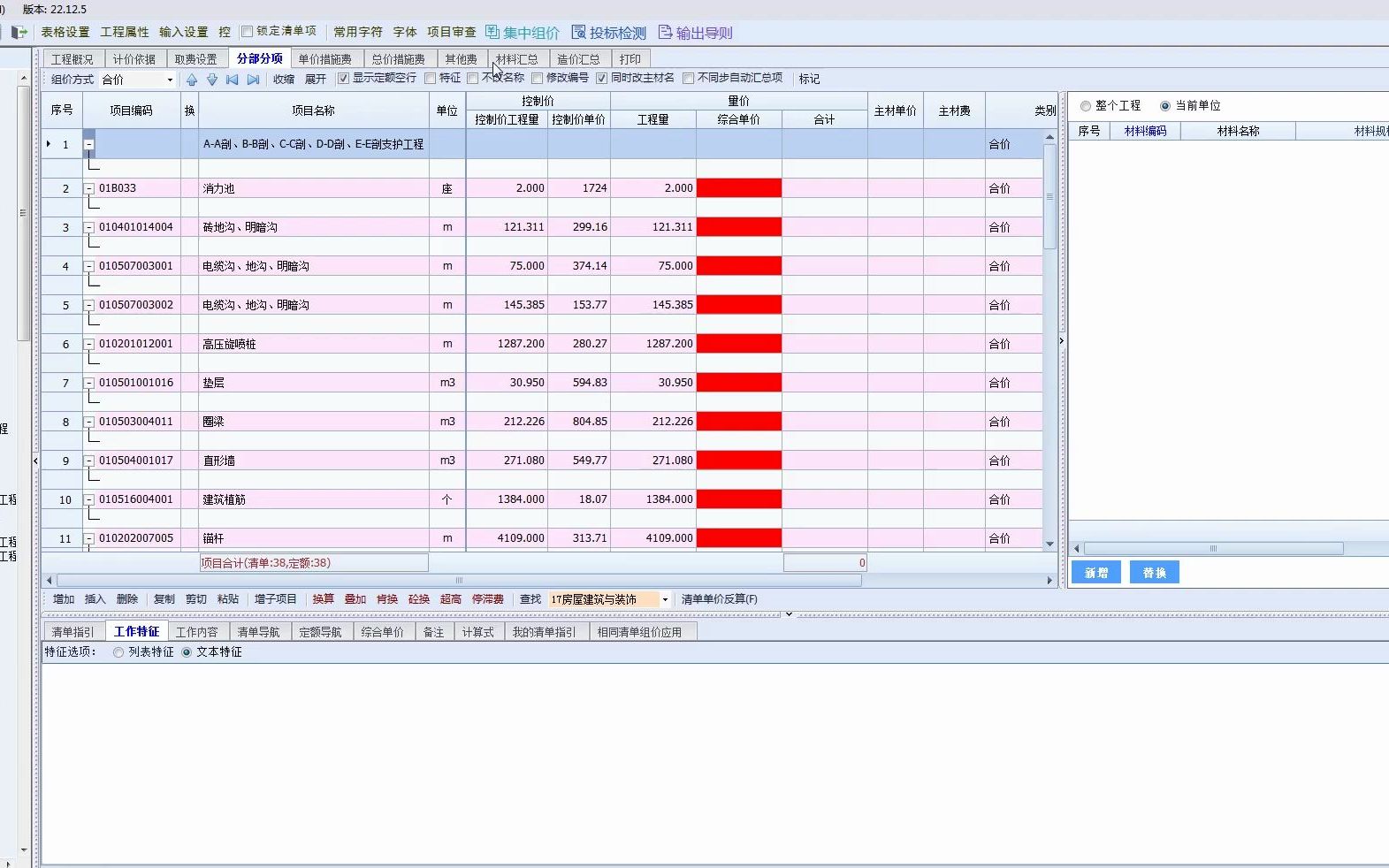Click the 替换 button
The image size is (1389, 868).
coord(1155,573)
